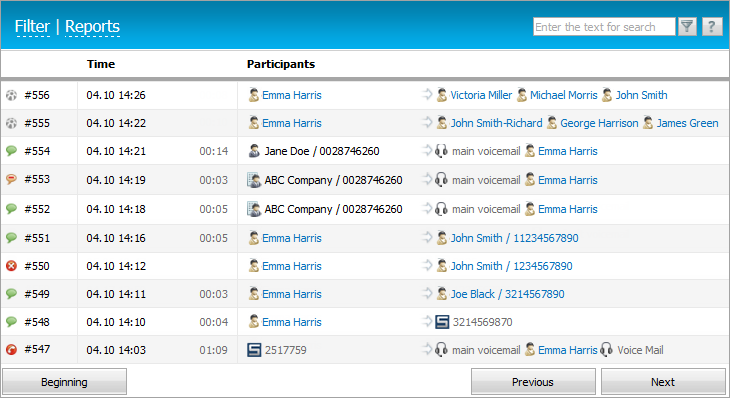Click green speech bubble icon of call #549
The image size is (730, 398).
coord(11,294)
